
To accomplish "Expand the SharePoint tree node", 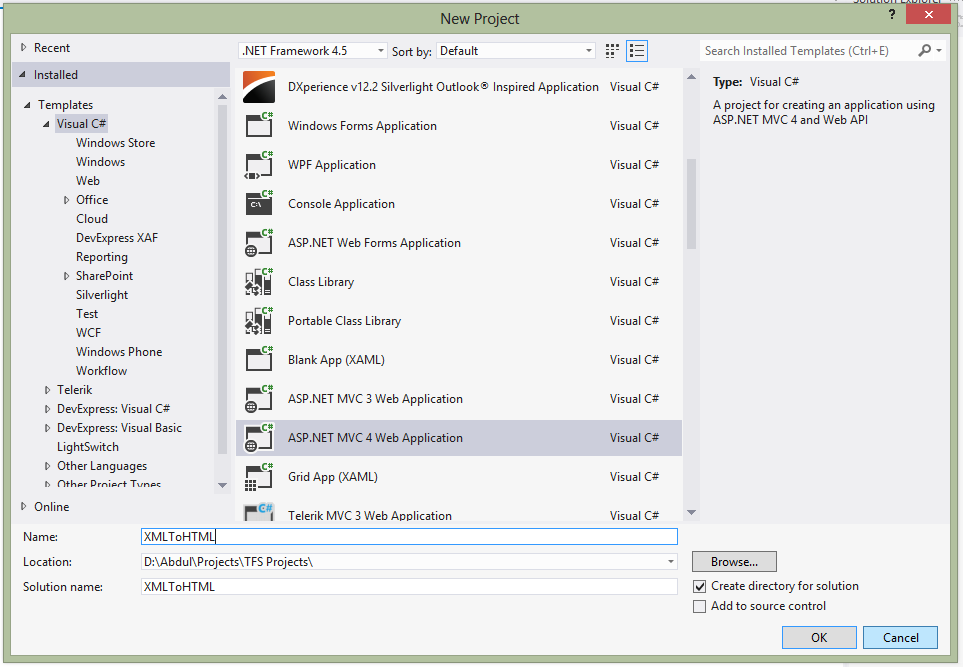I will point(66,276).
